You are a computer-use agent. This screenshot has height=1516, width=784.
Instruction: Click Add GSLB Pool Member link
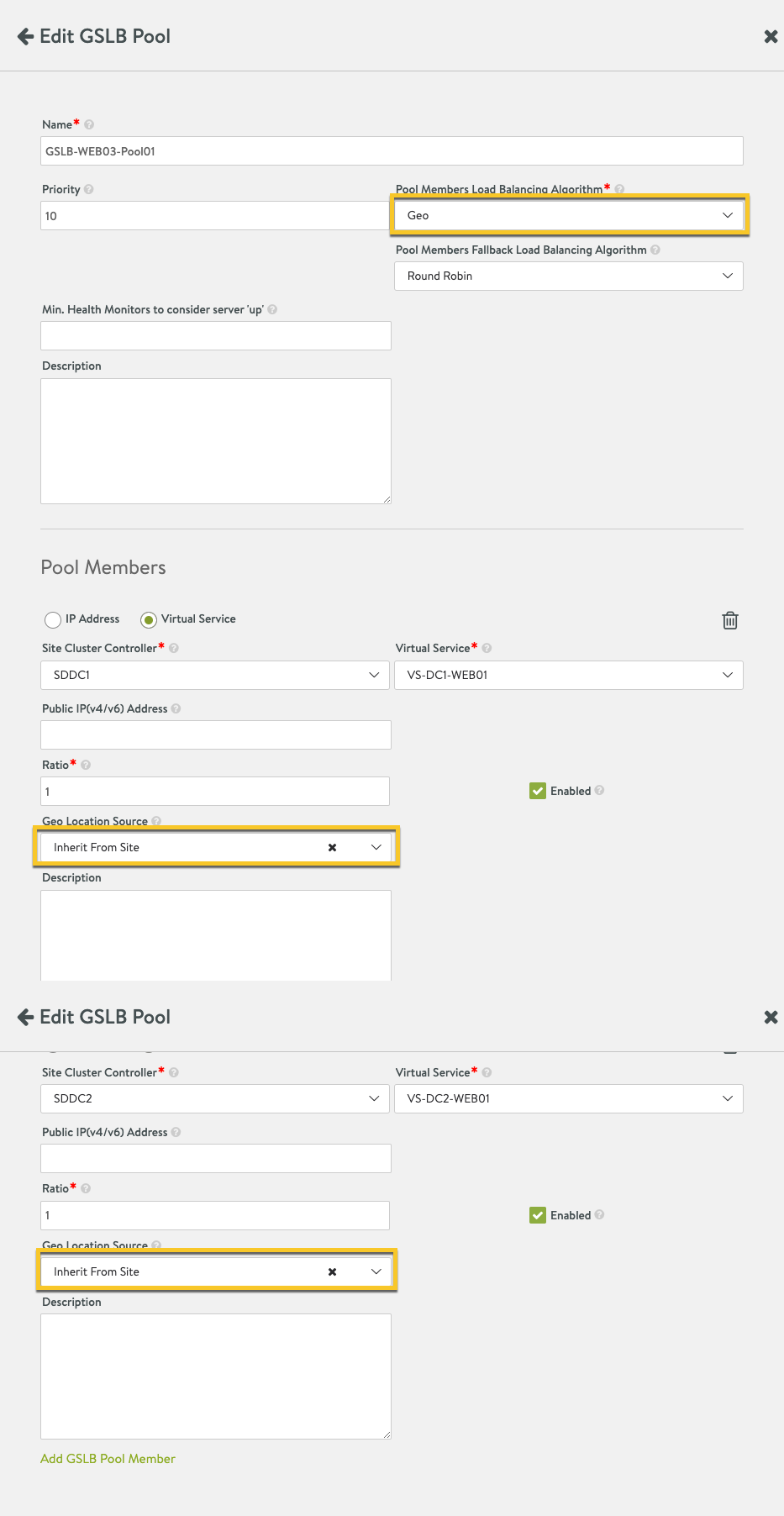108,1459
